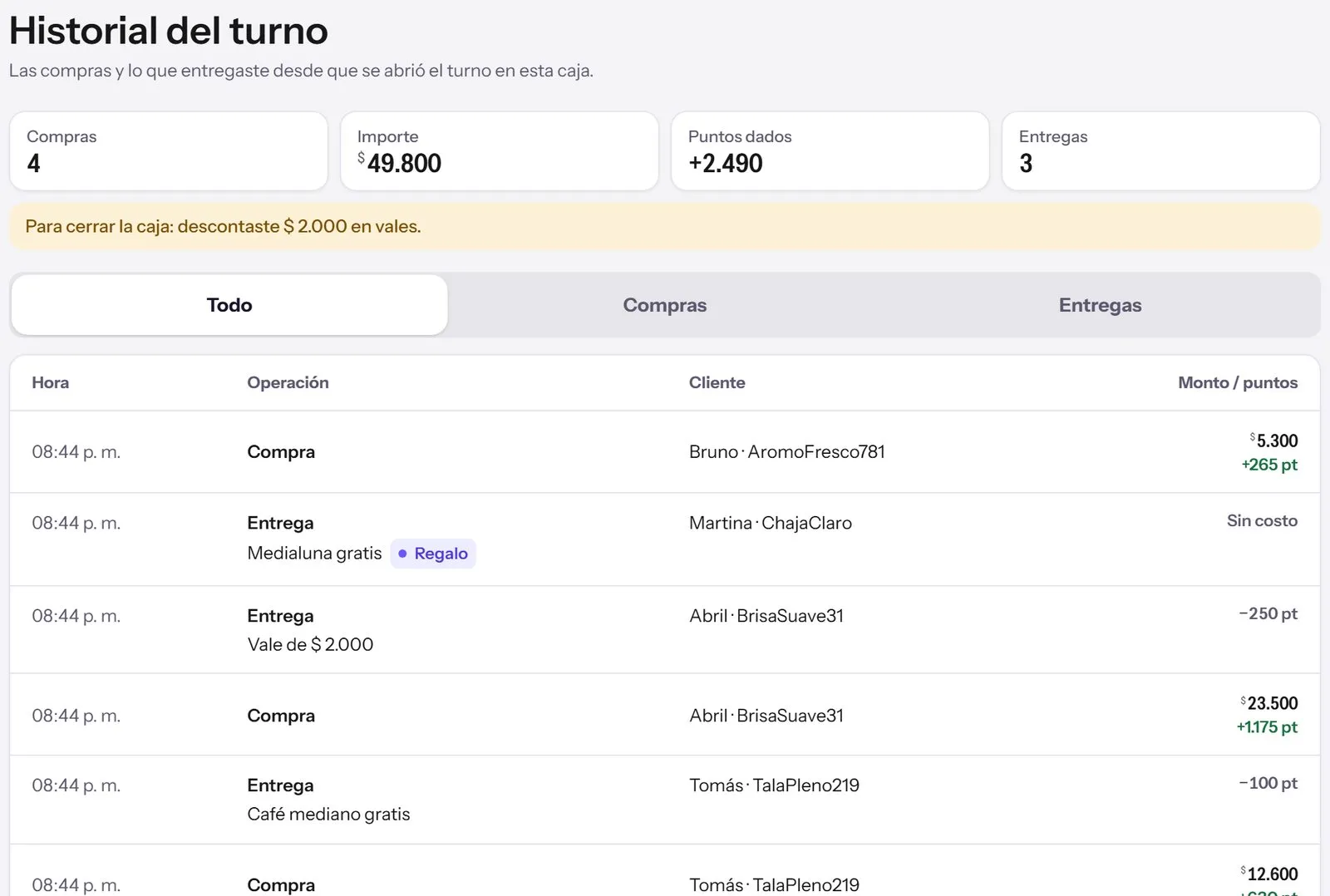Open the Compras summary card
The width and height of the screenshot is (1330, 896).
point(169,151)
